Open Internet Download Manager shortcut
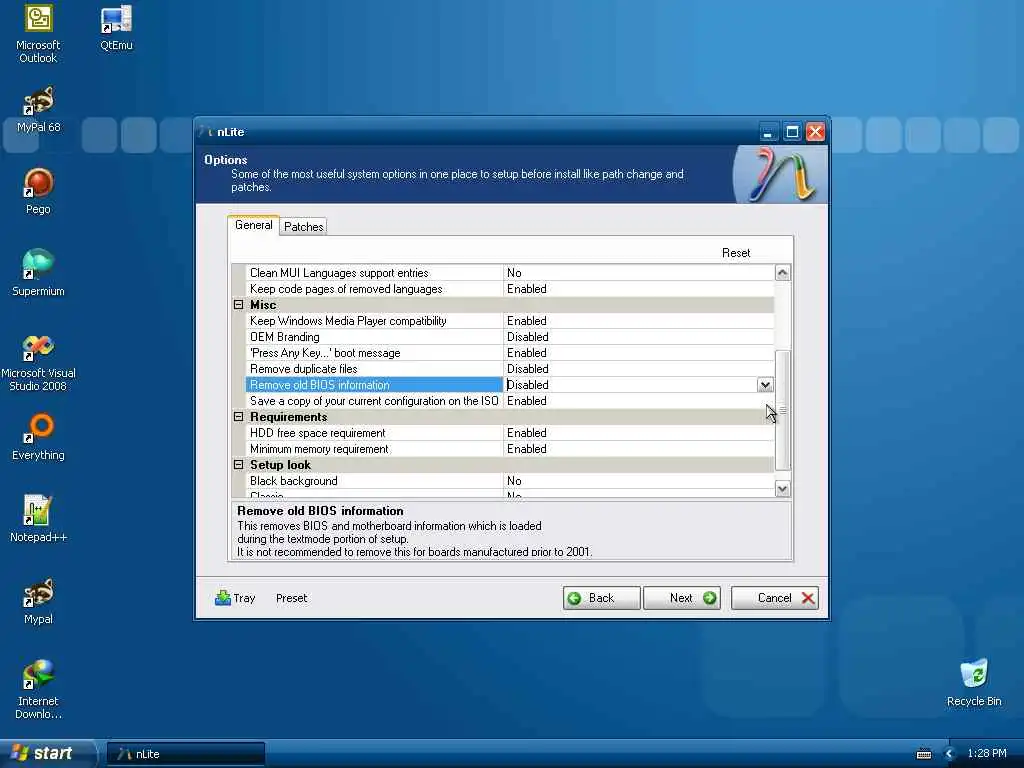Viewport: 1024px width, 768px height. 38,690
